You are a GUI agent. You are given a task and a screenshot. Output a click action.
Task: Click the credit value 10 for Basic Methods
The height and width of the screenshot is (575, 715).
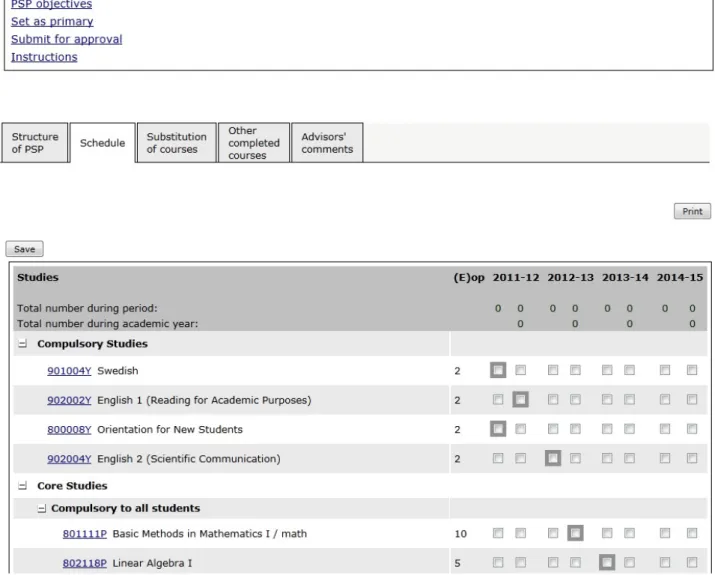[461, 534]
